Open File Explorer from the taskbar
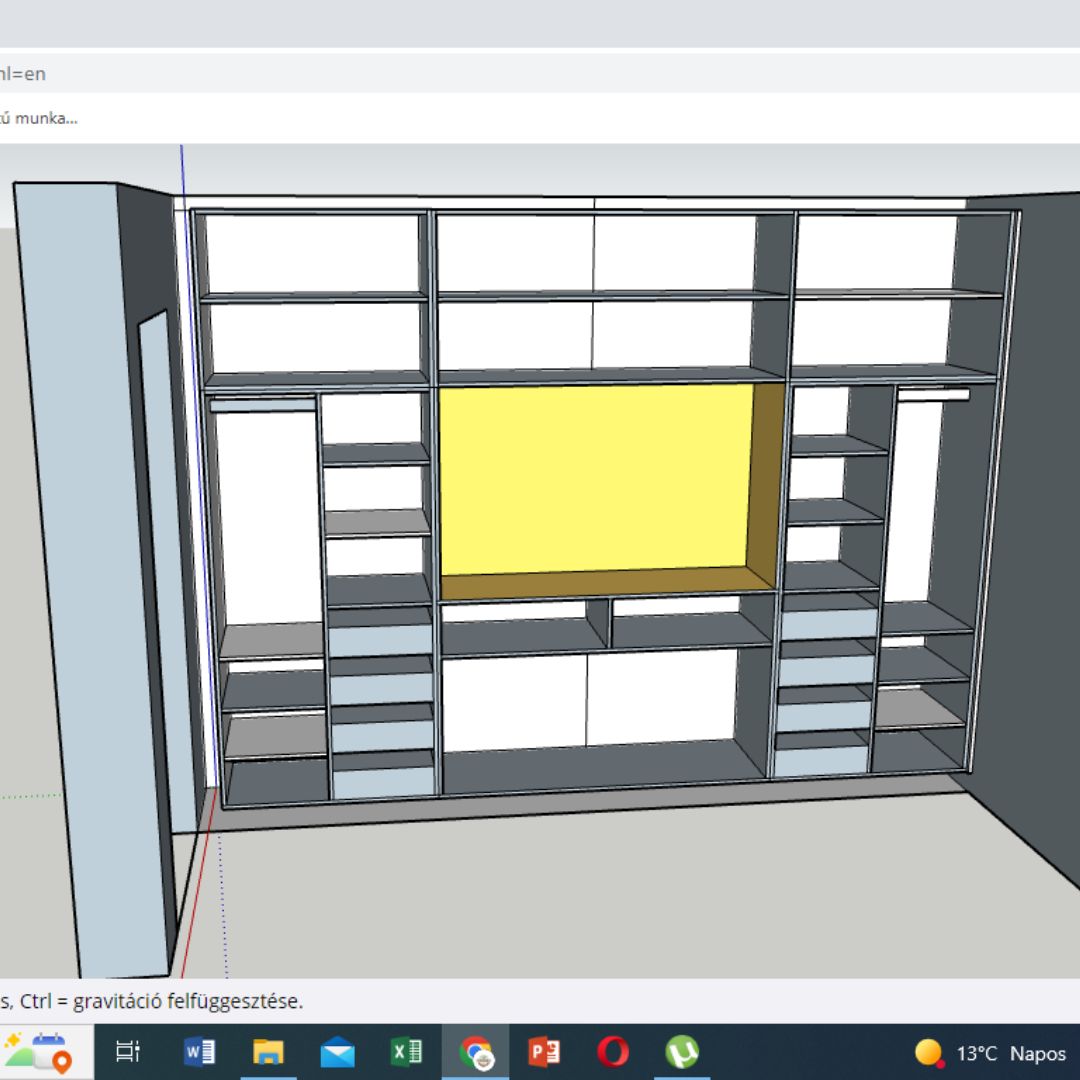Screen dimensions: 1080x1080 (268, 1052)
